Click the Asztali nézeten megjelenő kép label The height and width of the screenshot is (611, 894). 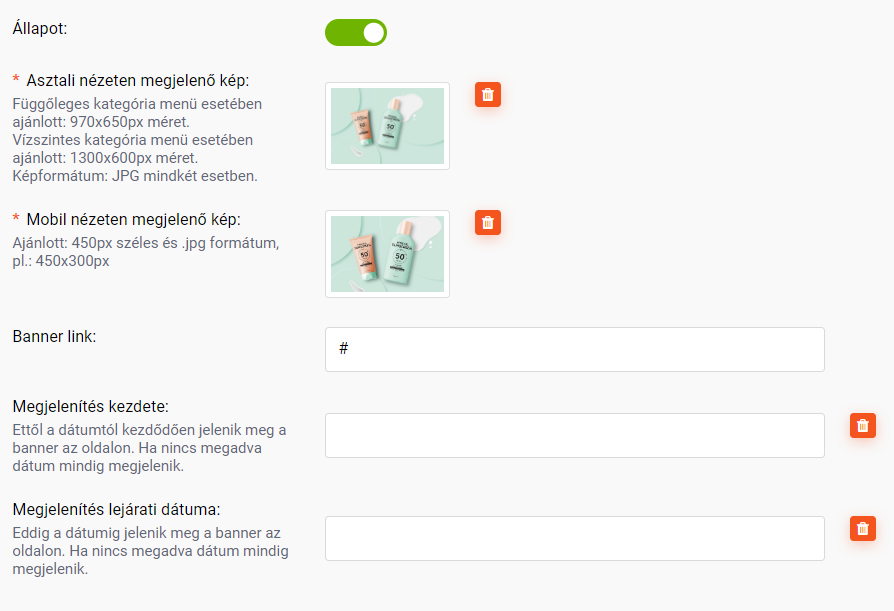tap(137, 80)
